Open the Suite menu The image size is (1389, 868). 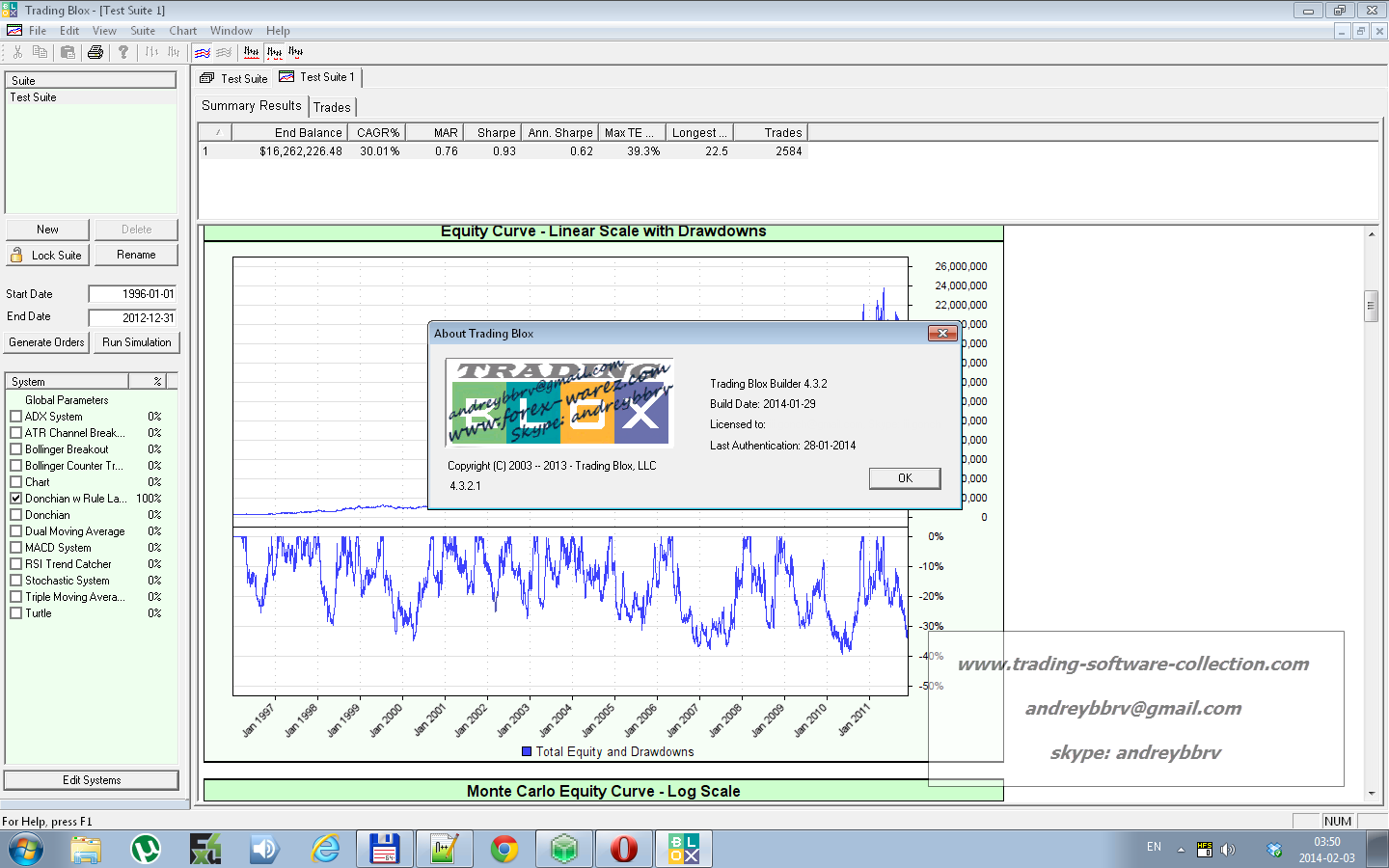pyautogui.click(x=143, y=31)
